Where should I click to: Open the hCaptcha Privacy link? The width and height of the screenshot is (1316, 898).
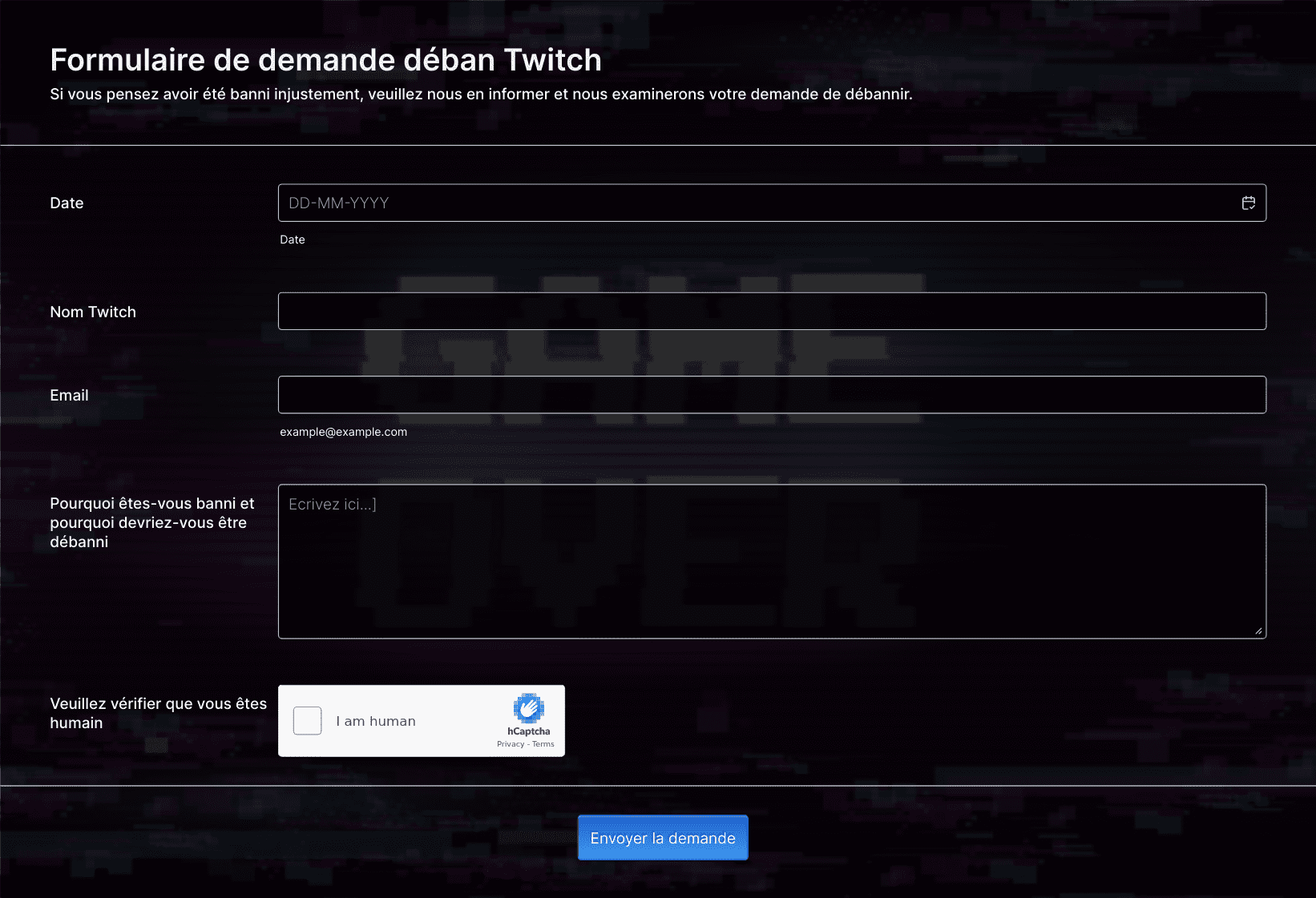tap(511, 744)
